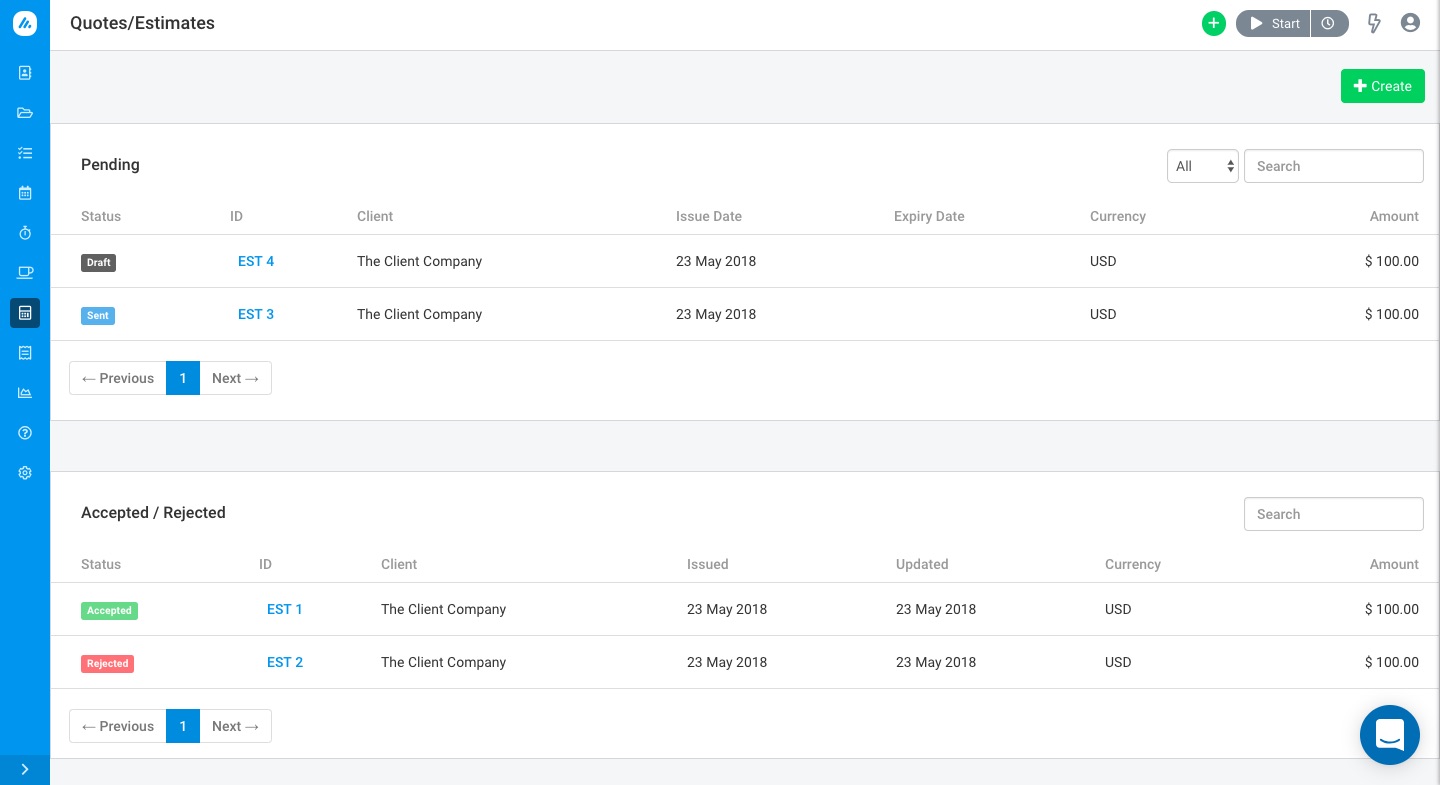1440x785 pixels.
Task: Open the reports chart sidebar icon
Action: pyautogui.click(x=25, y=393)
